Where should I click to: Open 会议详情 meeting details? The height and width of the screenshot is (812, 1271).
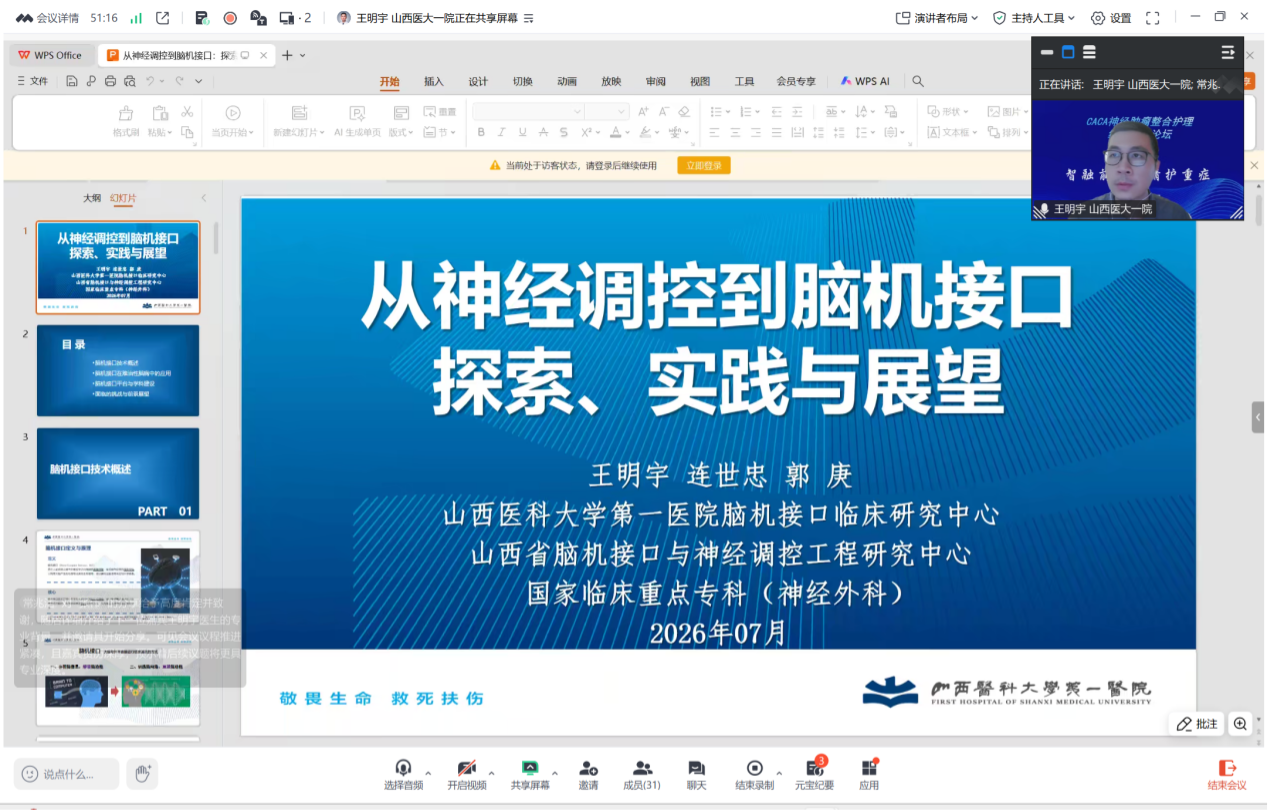pyautogui.click(x=47, y=18)
